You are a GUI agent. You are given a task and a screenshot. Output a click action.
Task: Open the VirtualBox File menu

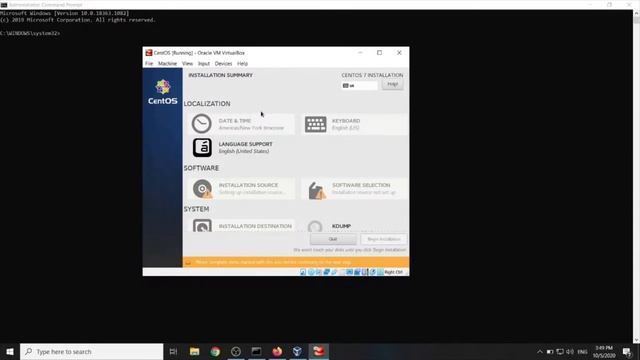coord(149,64)
